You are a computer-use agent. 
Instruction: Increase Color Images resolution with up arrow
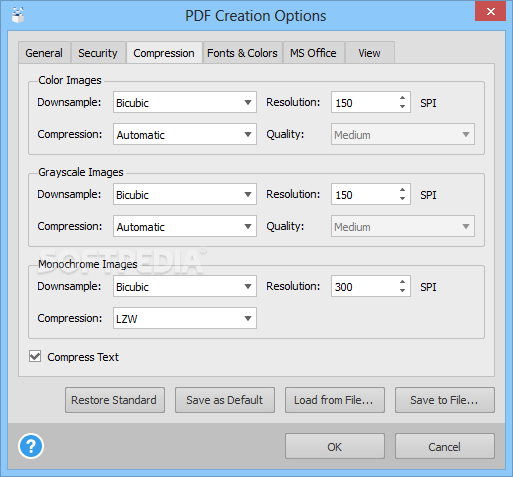point(402,98)
